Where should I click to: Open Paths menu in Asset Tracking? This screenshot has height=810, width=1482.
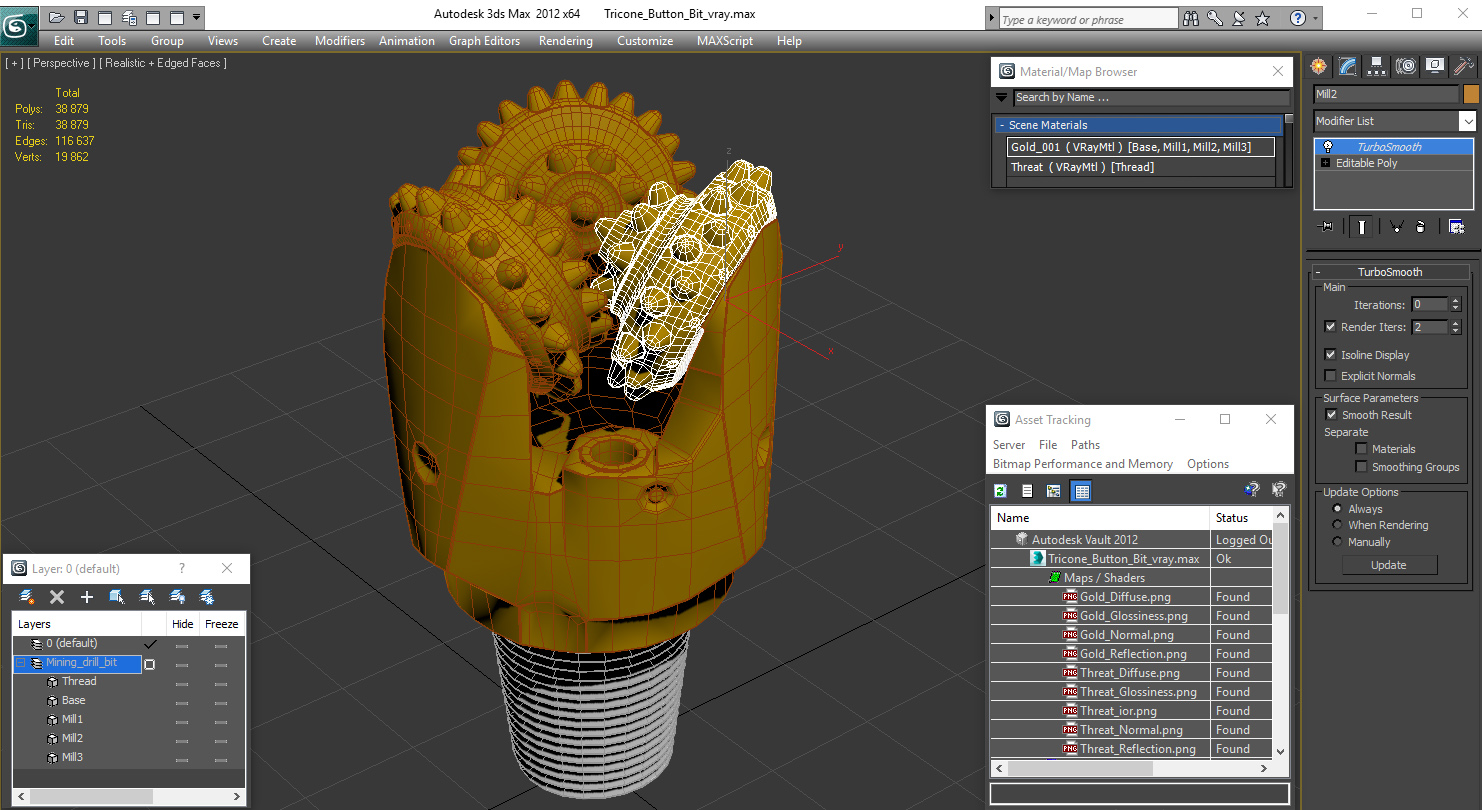pos(1085,445)
